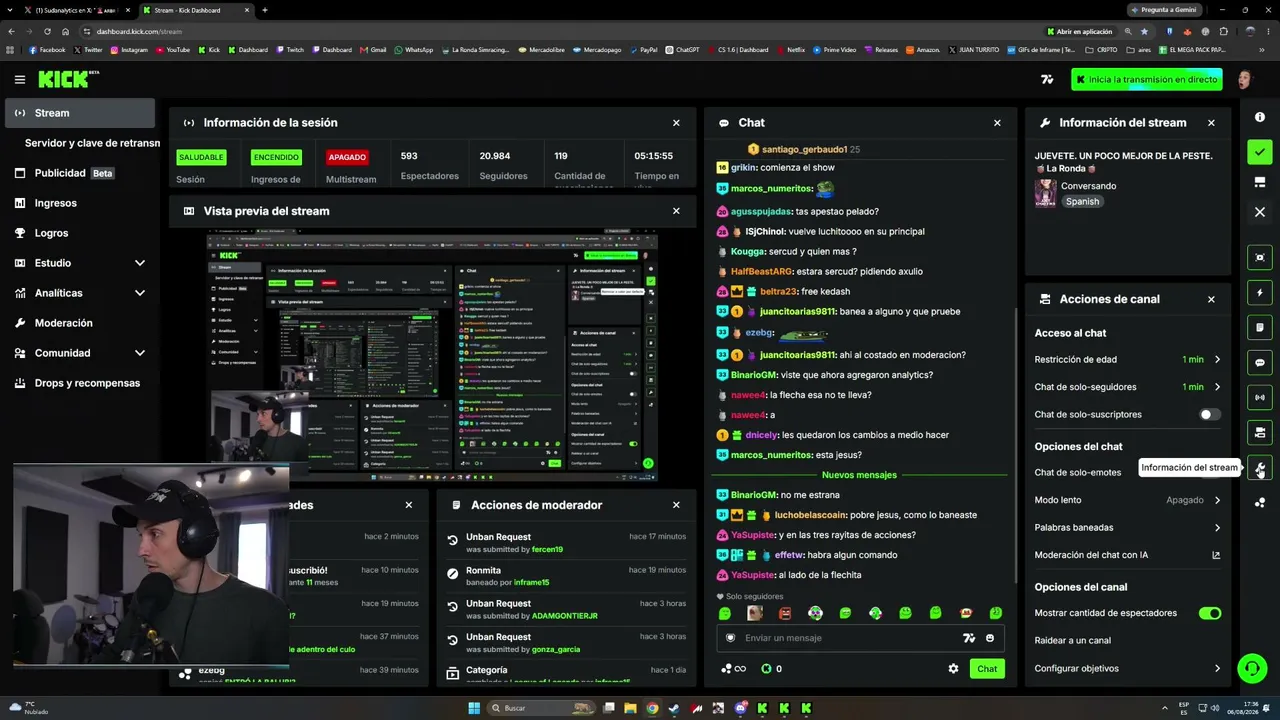Click Raidear a un canal
Viewport: 1280px width, 720px height.
[1072, 640]
